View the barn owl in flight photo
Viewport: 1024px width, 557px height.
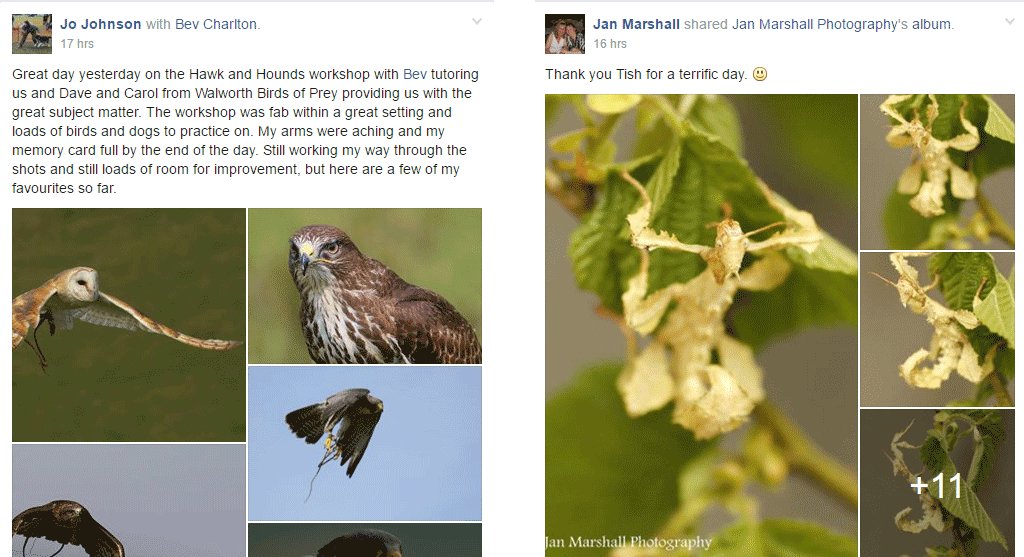pos(129,324)
